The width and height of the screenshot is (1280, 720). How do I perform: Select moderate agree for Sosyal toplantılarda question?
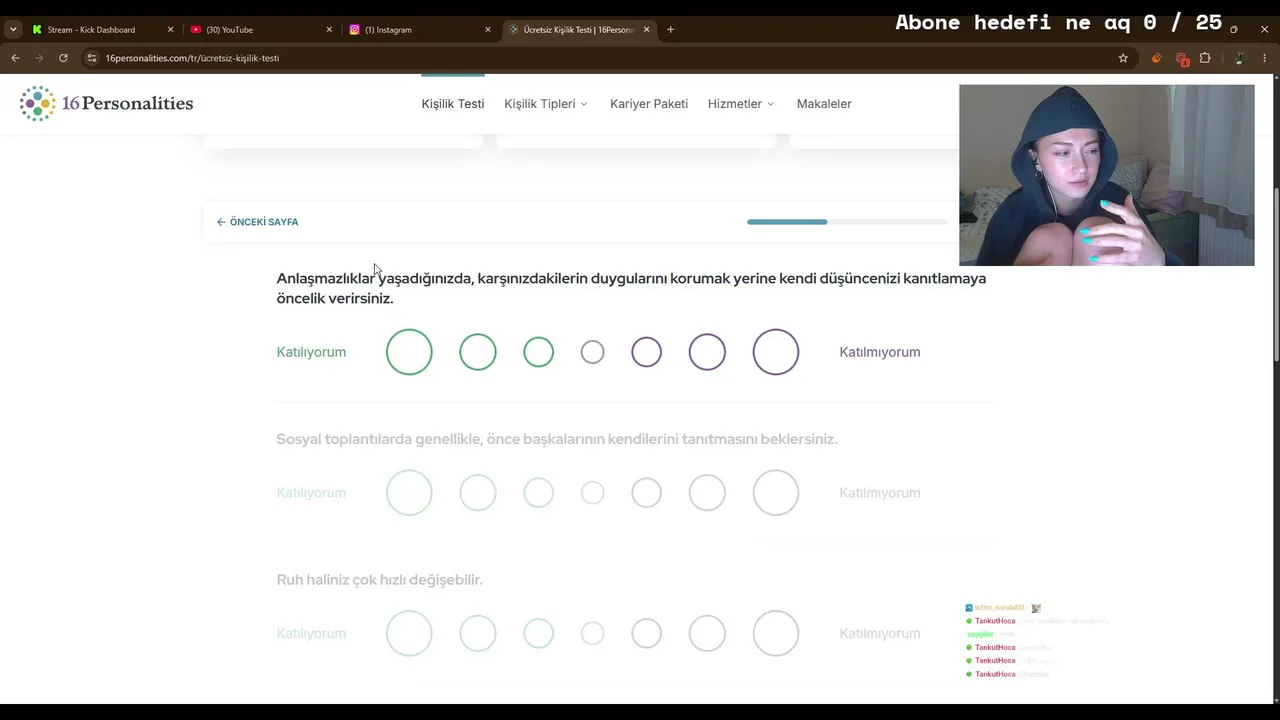478,493
